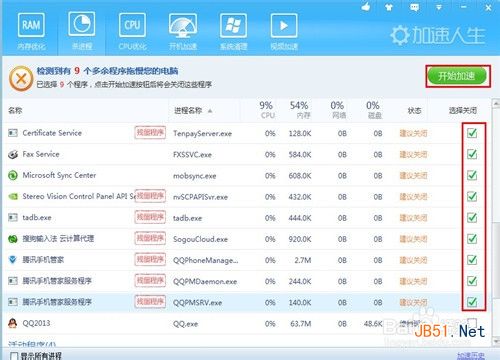The height and width of the screenshot is (360, 500).
Task: Select the QQPMSRV.exe process name
Action: click(197, 303)
